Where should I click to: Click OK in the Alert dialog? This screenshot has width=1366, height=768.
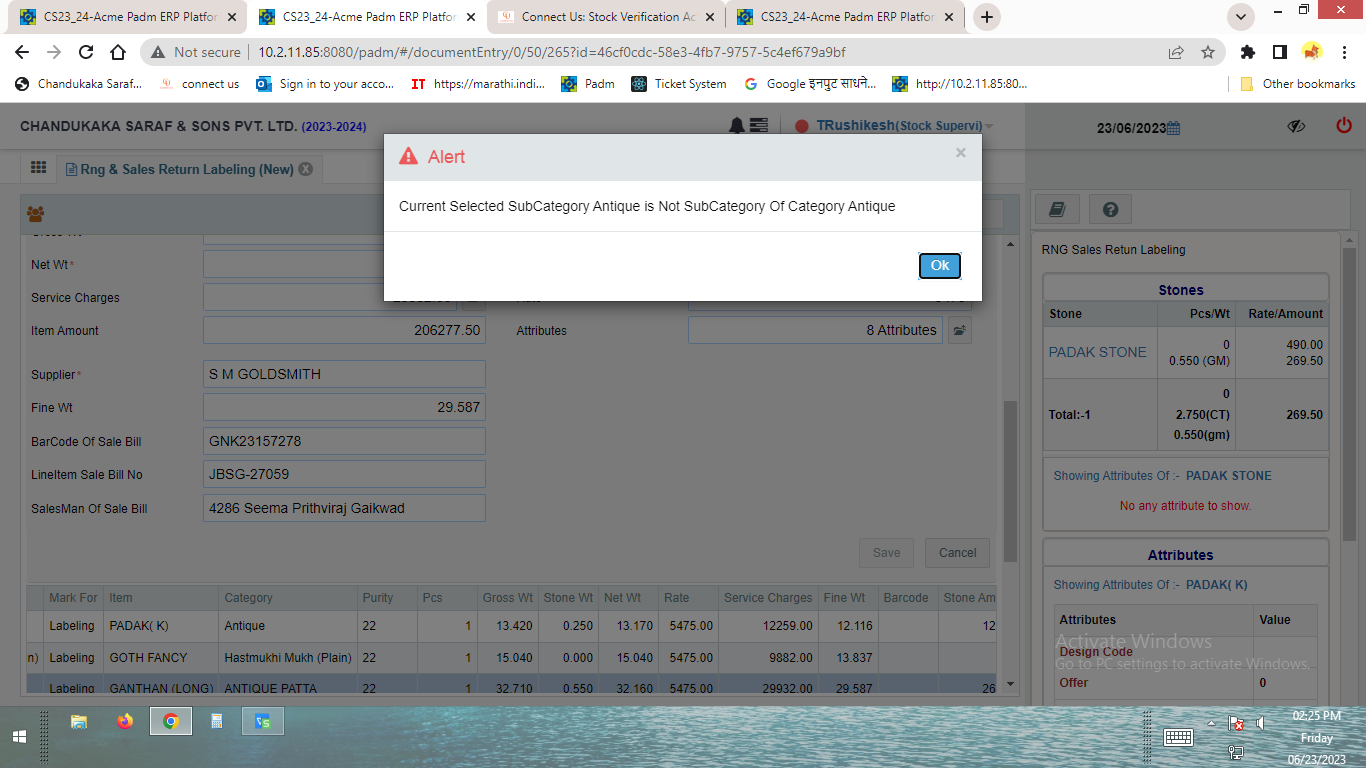940,265
